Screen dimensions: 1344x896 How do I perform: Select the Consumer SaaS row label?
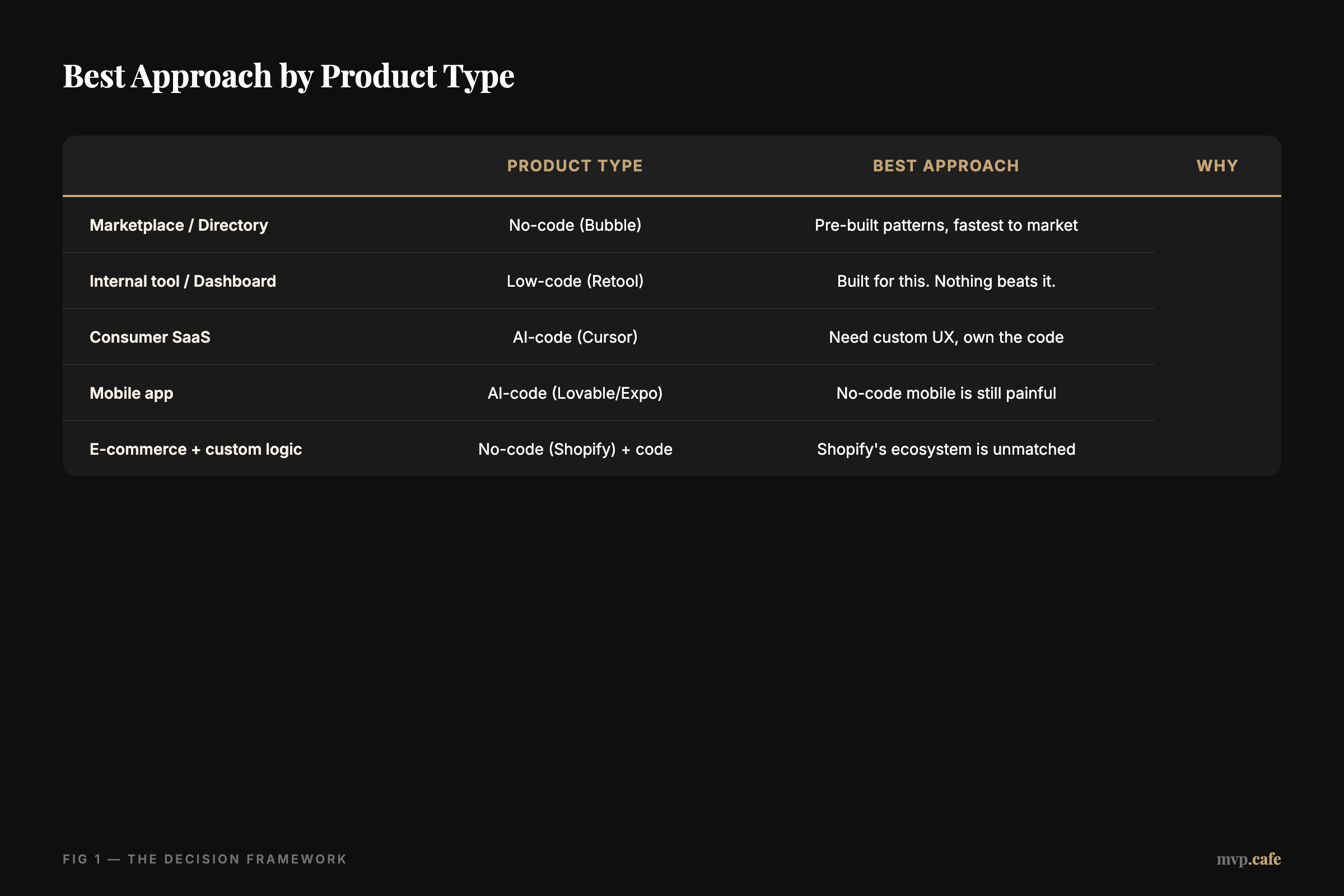coord(149,337)
